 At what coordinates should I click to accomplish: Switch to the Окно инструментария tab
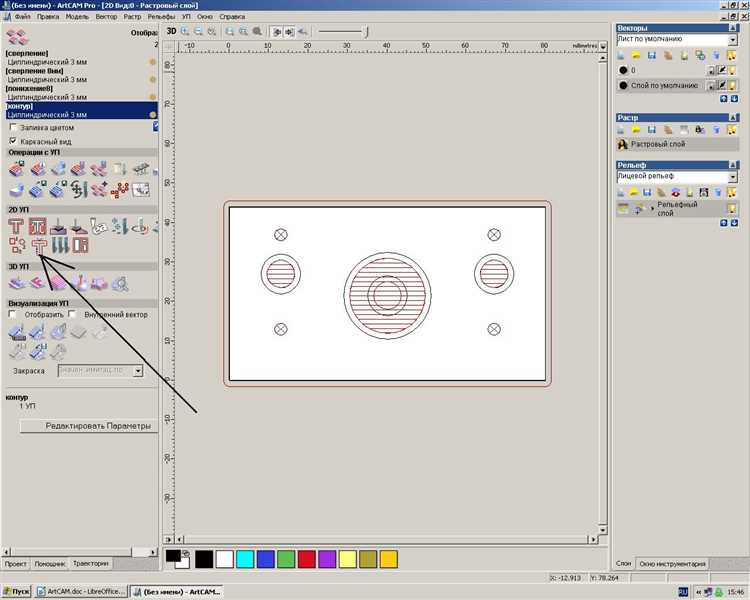pyautogui.click(x=672, y=564)
